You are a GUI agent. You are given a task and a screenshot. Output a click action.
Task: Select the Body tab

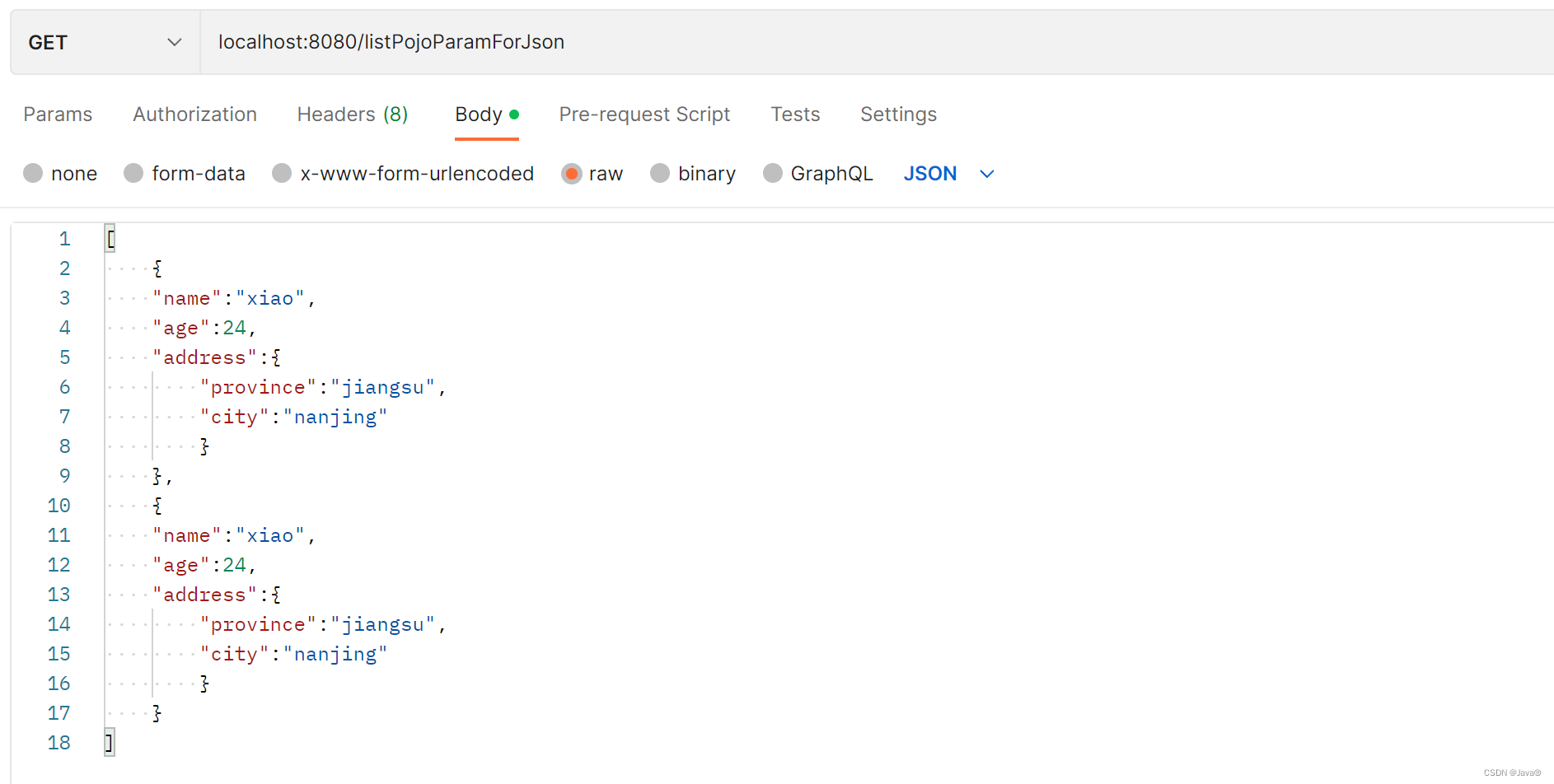point(487,114)
